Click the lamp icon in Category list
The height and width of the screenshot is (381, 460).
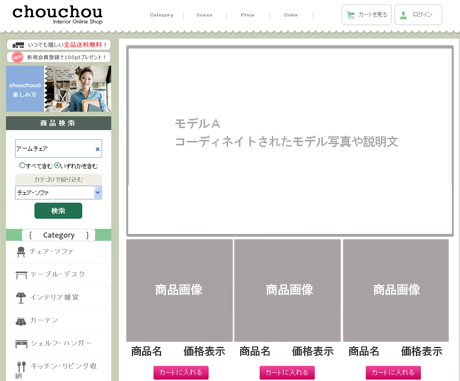[x=21, y=298]
